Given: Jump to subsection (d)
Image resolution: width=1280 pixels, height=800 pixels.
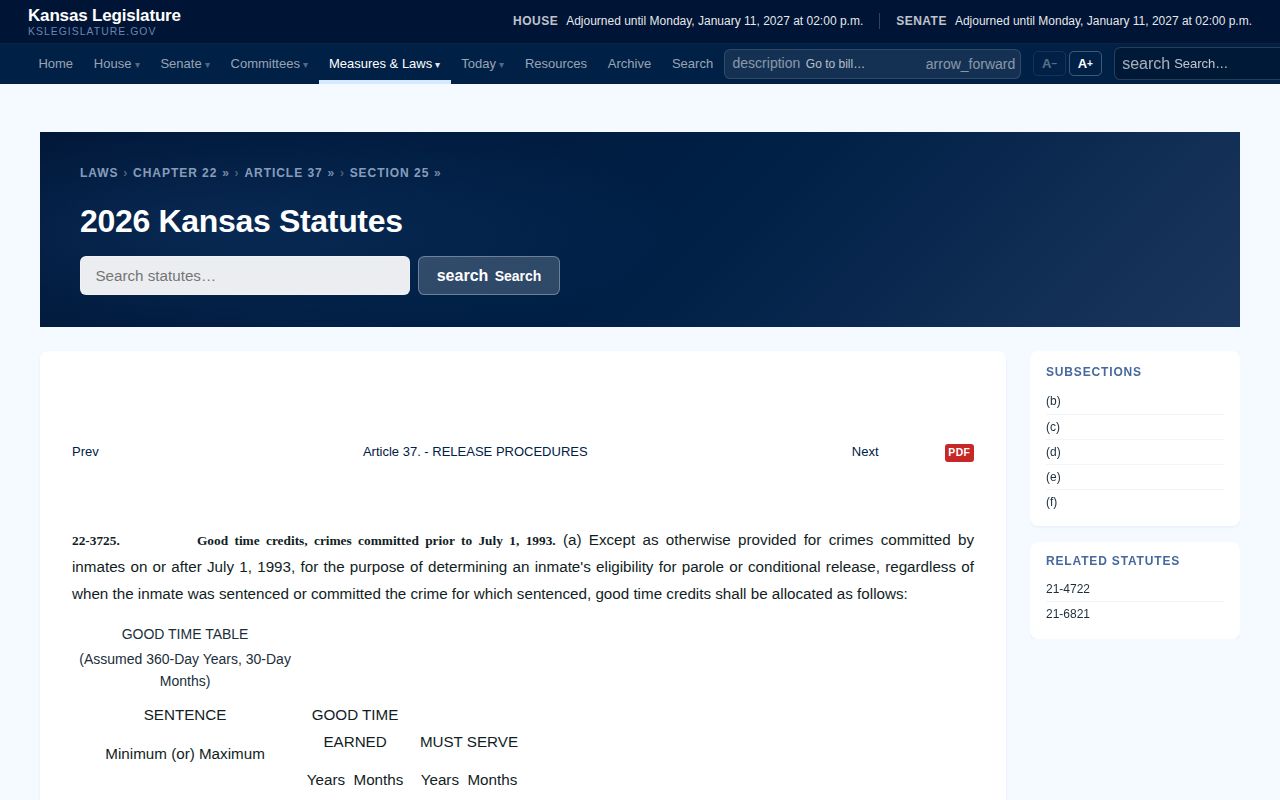Looking at the screenshot, I should click(1053, 452).
